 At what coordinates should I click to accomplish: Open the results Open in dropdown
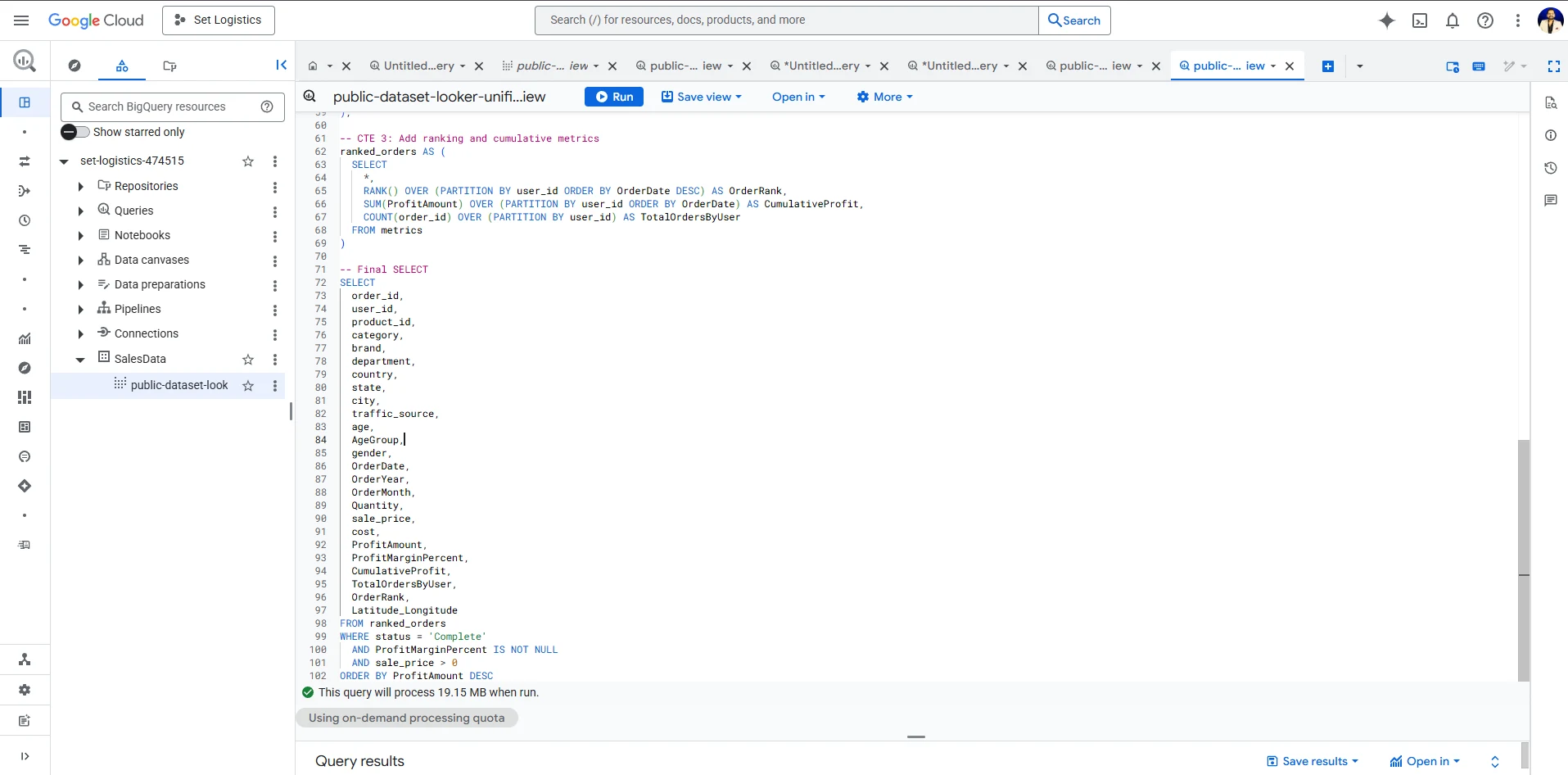coord(1426,761)
